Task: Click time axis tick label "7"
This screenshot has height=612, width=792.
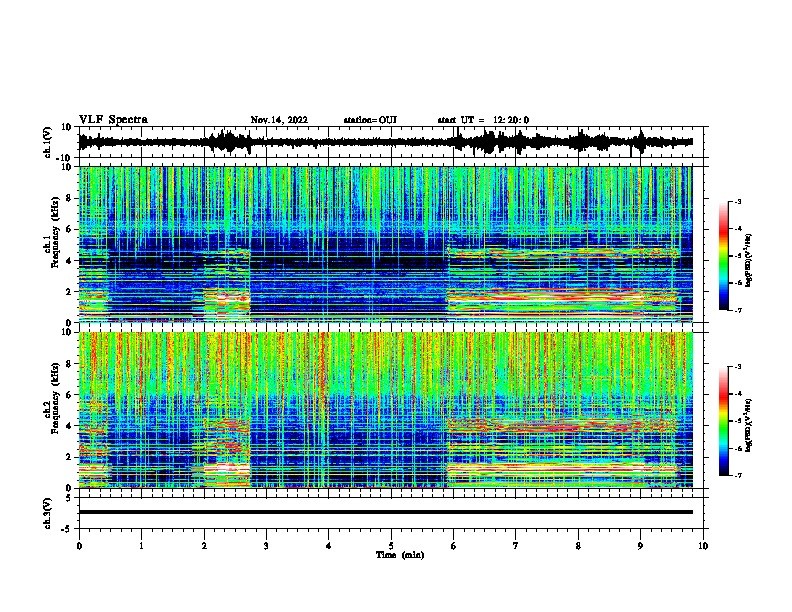Action: click(x=516, y=546)
